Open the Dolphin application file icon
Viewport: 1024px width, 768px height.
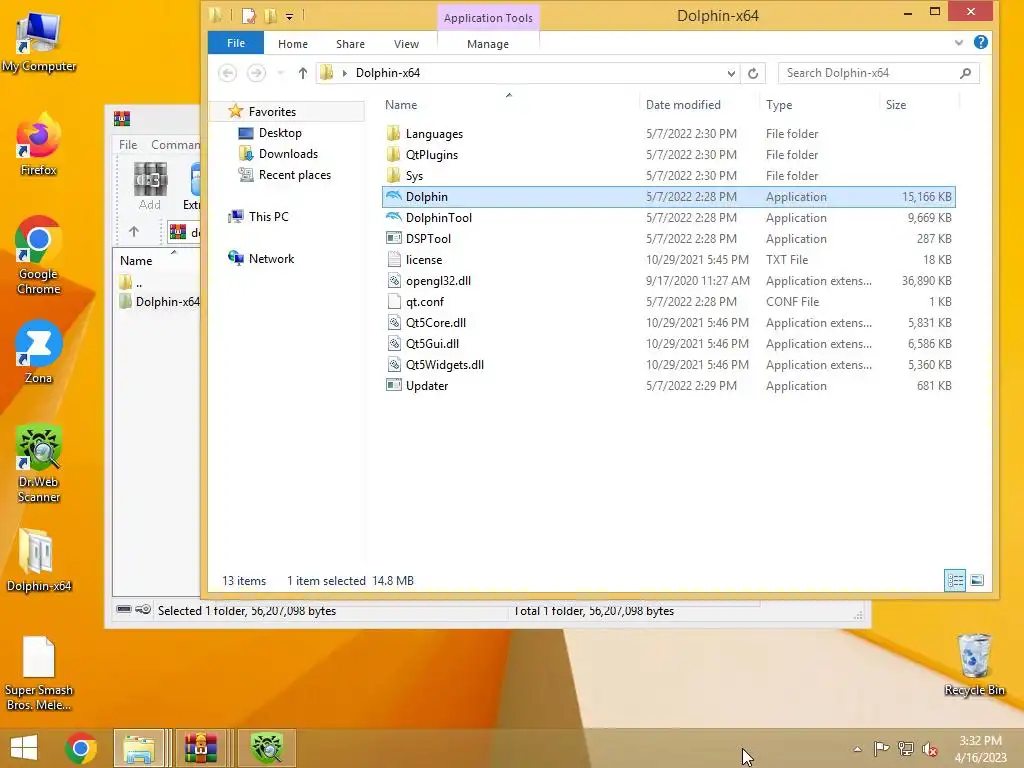tap(393, 197)
